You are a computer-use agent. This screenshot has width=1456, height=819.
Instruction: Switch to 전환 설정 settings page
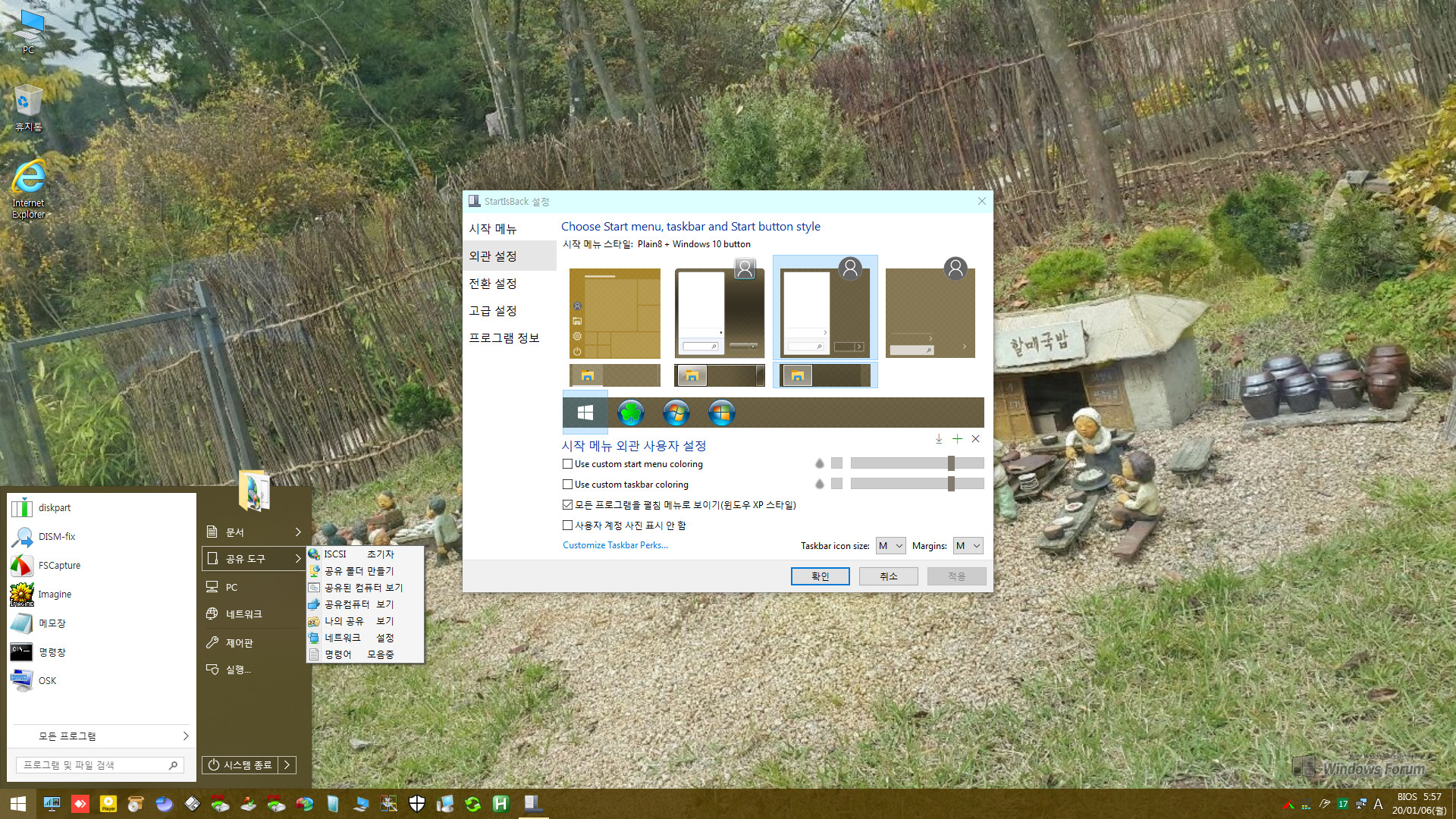tap(510, 283)
